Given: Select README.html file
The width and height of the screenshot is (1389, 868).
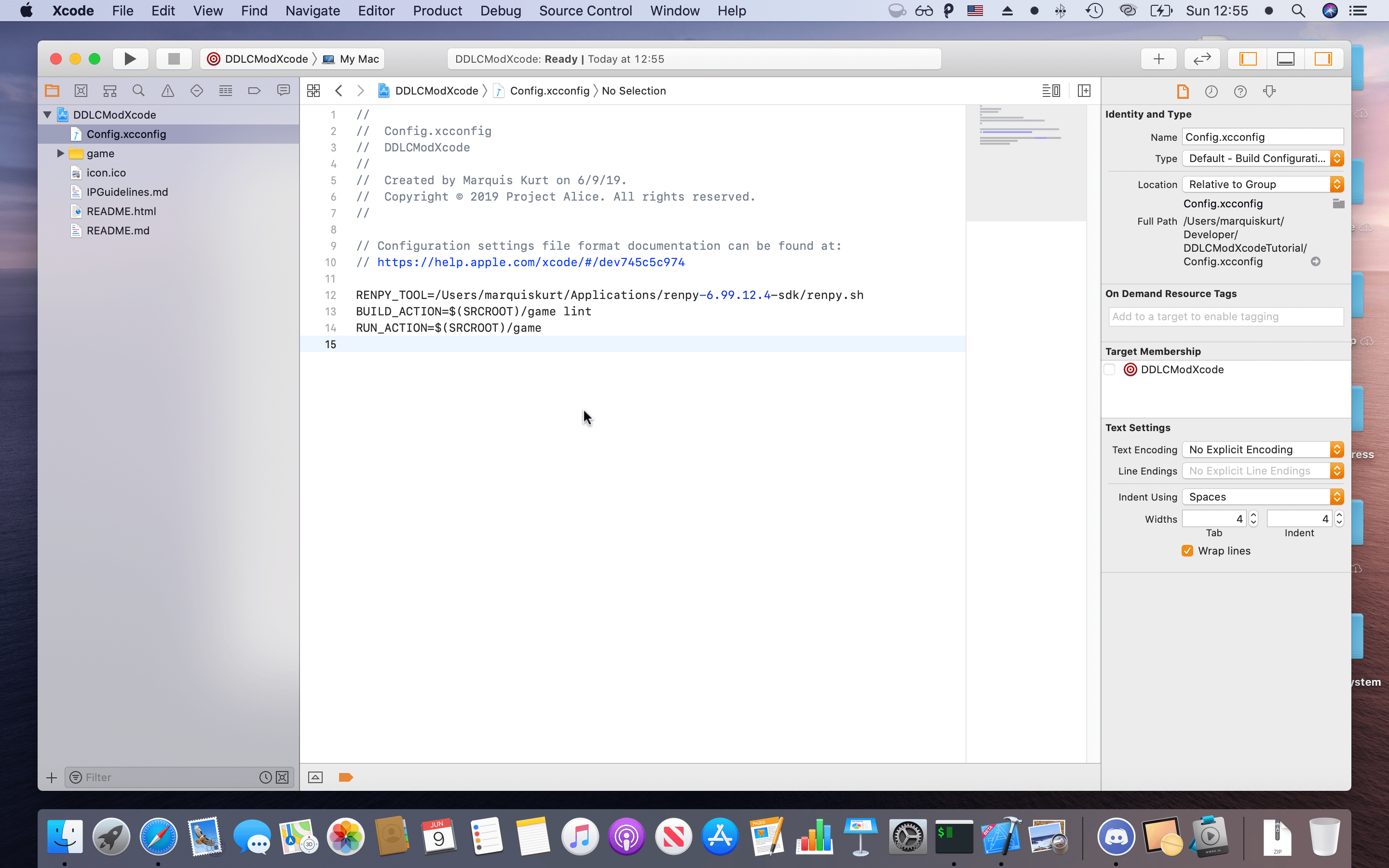Looking at the screenshot, I should pos(169,211).
